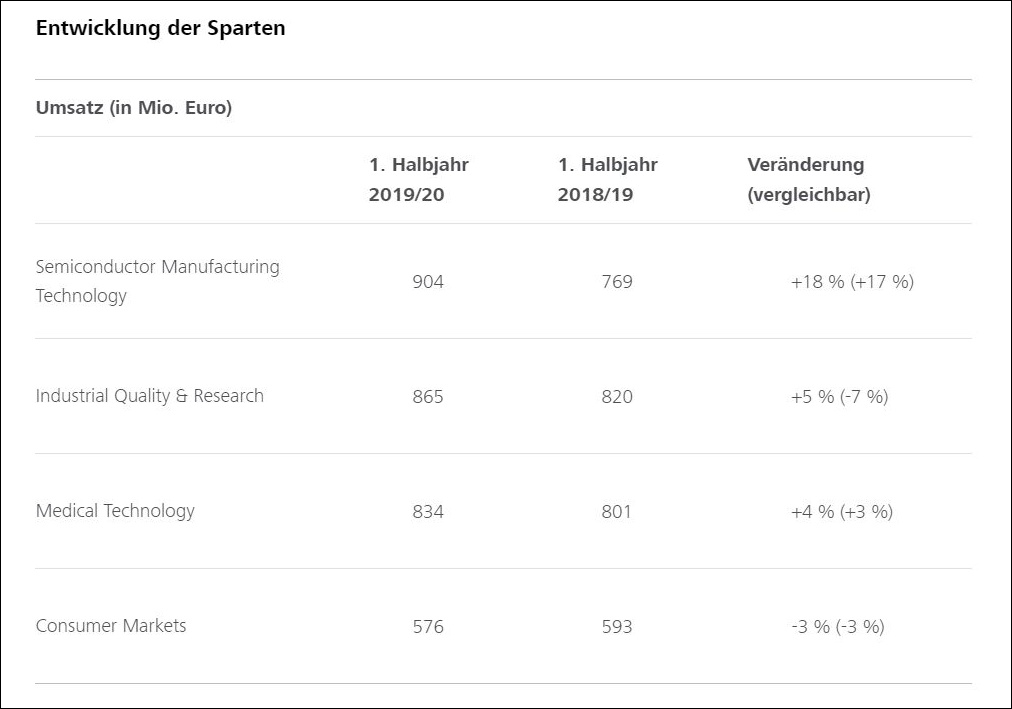Image resolution: width=1012 pixels, height=709 pixels.
Task: Click the value 820 in the Industrial Quality row
Action: coord(617,397)
